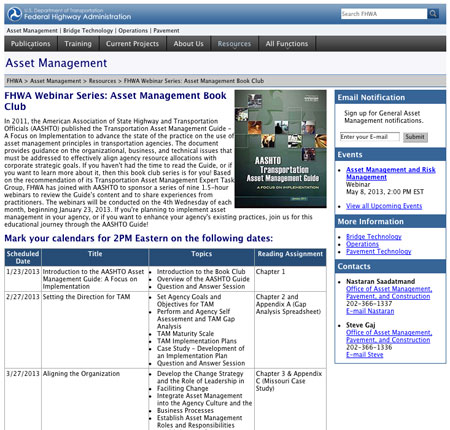
Task: Open the Resources menu
Action: [x=234, y=44]
